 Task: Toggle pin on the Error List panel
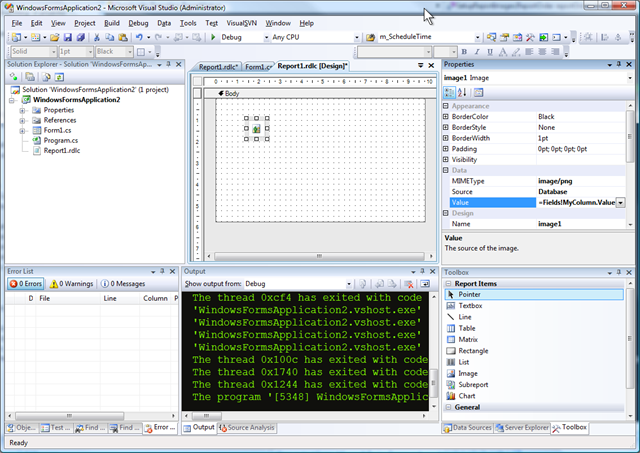(x=162, y=271)
